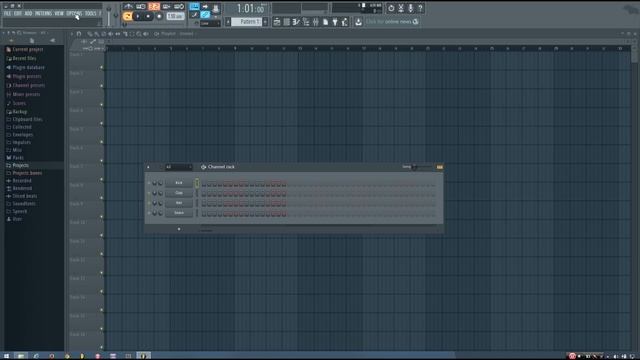Click the undo history power icon
Viewport: 640px width, 360px height.
tap(391, 8)
